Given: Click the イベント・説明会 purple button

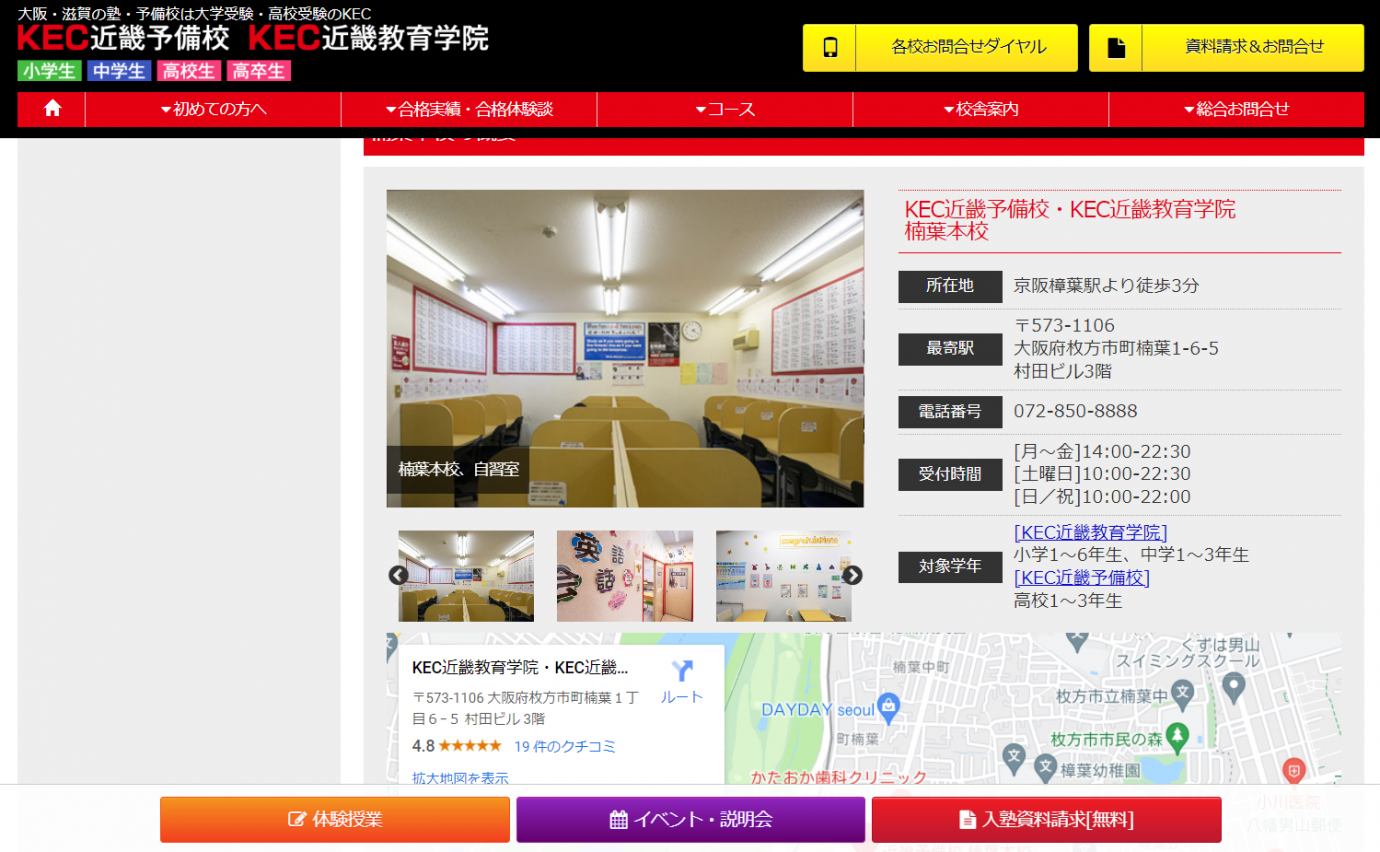Looking at the screenshot, I should [691, 820].
